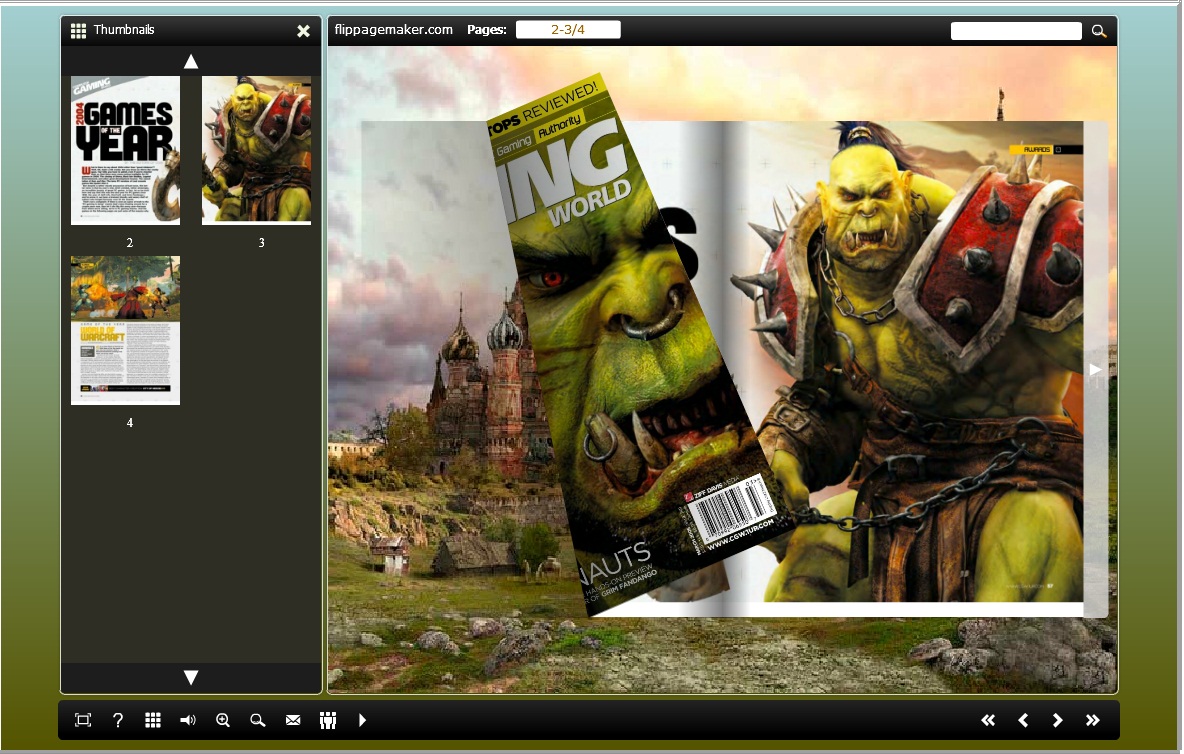Screen dimensions: 1184x754
Task: Open the flippagemaker.com link
Action: coord(393,29)
